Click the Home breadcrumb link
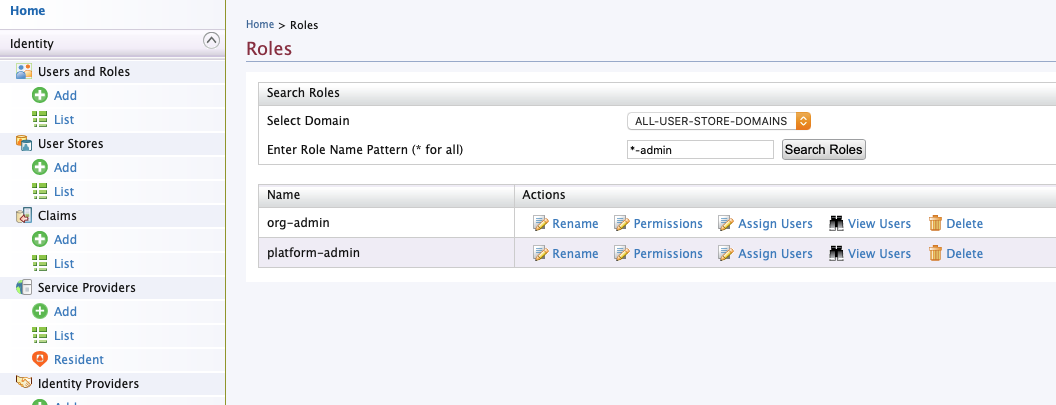Screen dimensions: 1056x405 [x=260, y=24]
